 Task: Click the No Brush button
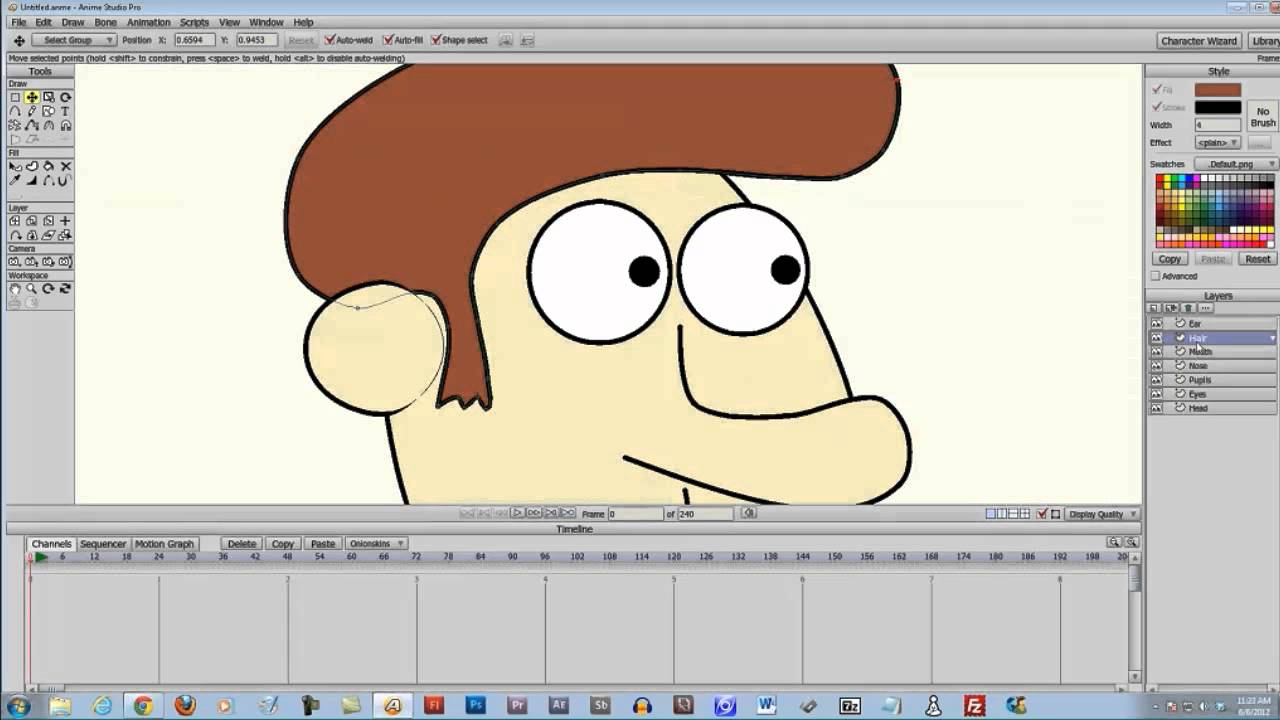tap(1262, 117)
